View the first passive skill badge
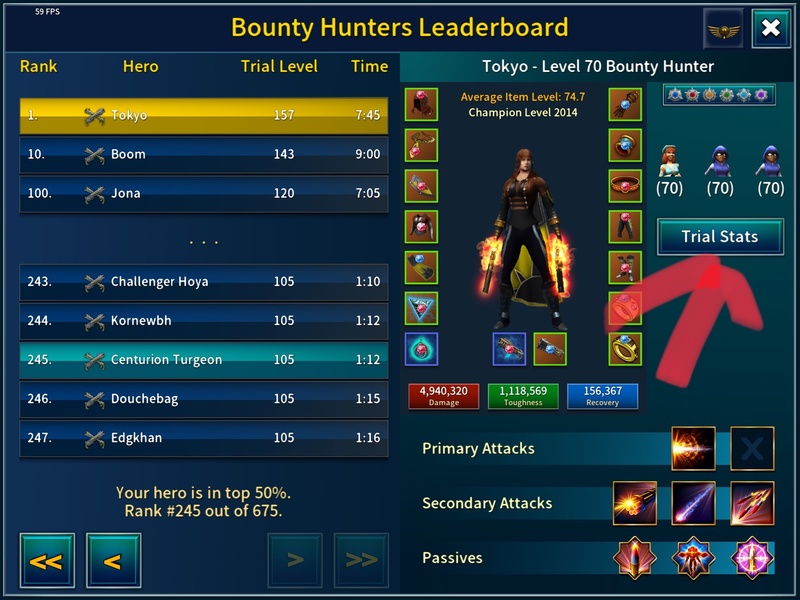 click(x=635, y=558)
